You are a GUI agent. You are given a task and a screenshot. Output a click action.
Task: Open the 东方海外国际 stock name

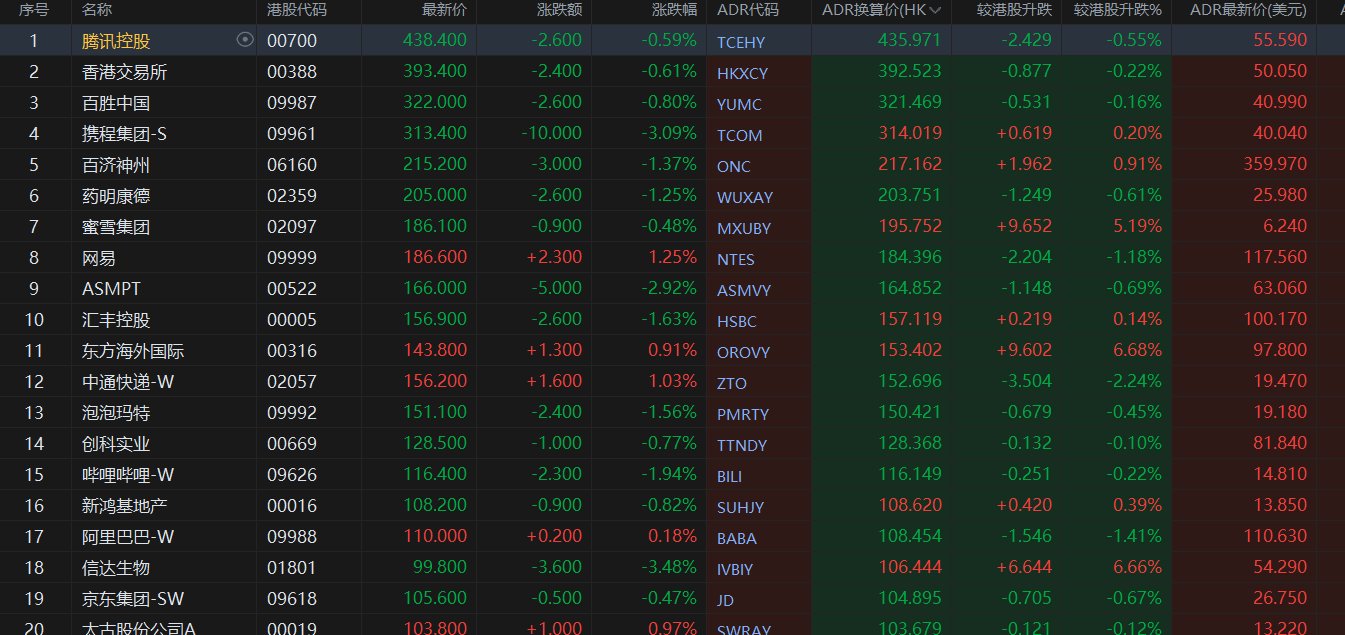tap(133, 351)
